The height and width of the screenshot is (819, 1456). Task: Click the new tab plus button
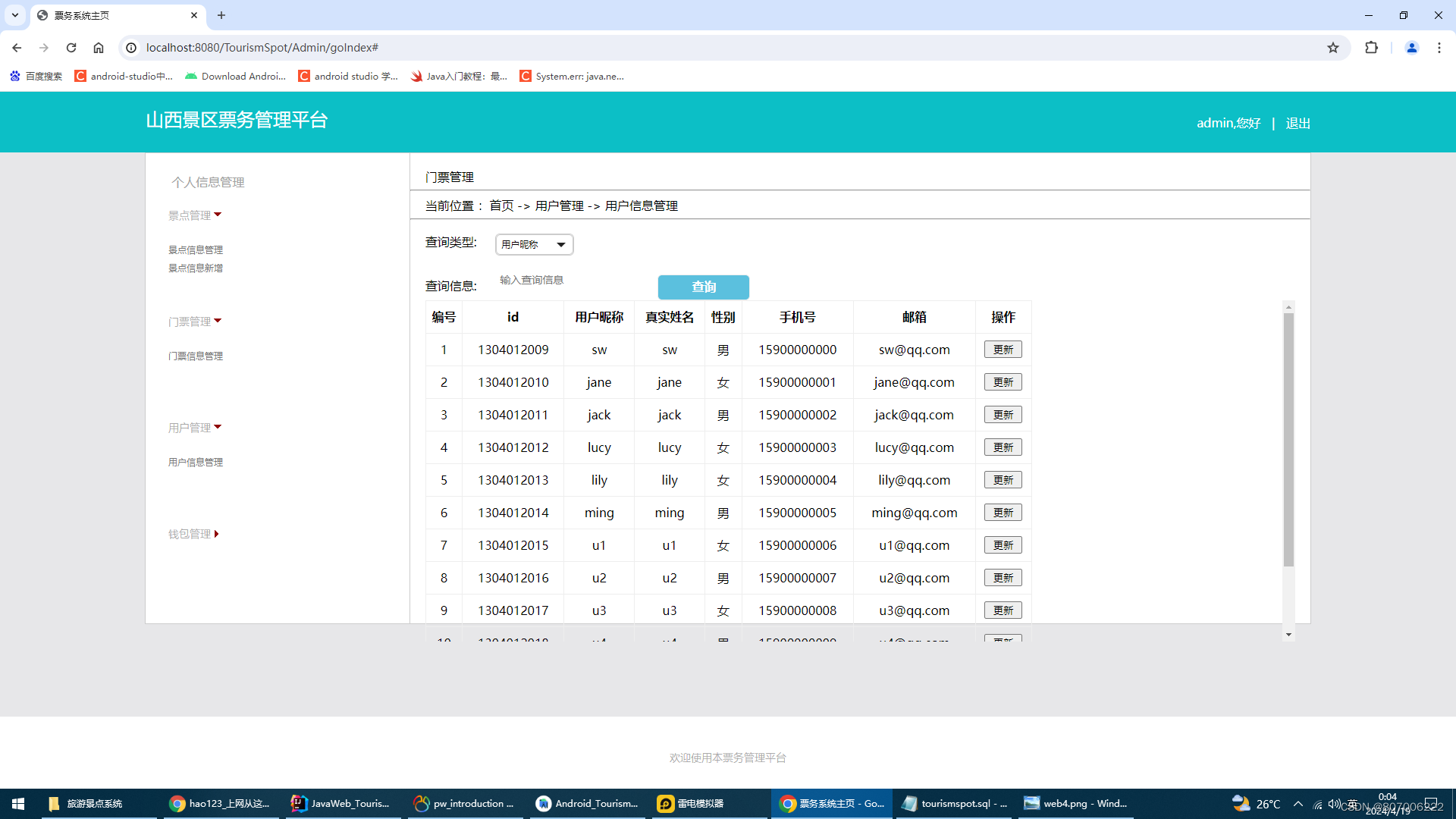[x=221, y=15]
